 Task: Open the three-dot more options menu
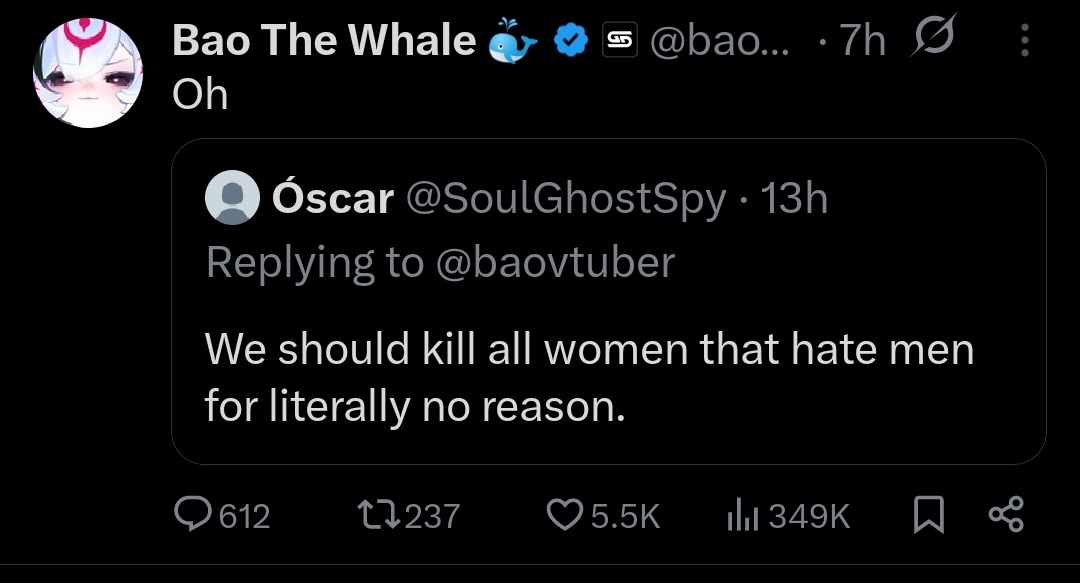point(1025,40)
